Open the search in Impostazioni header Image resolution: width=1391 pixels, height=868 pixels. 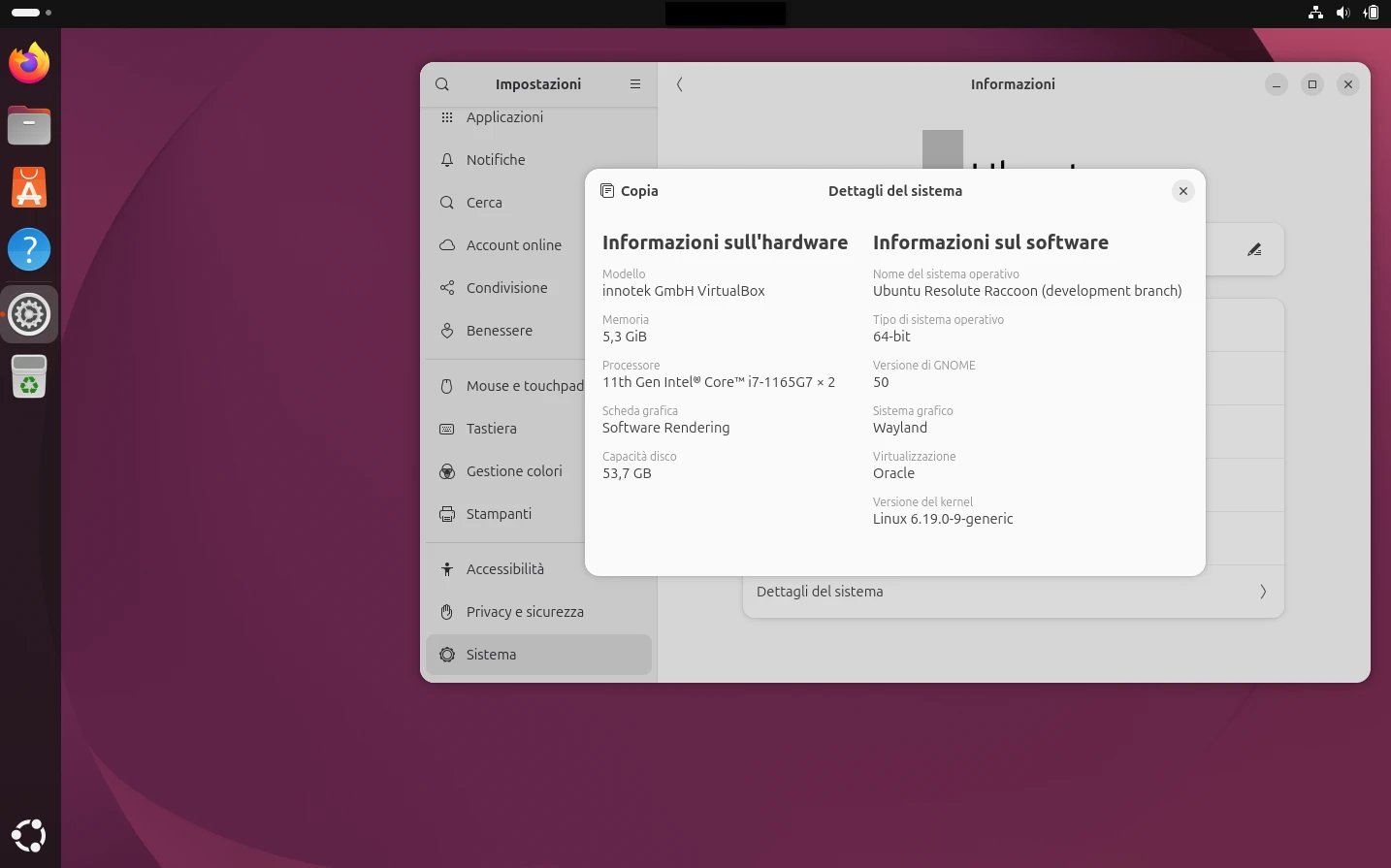coord(442,84)
